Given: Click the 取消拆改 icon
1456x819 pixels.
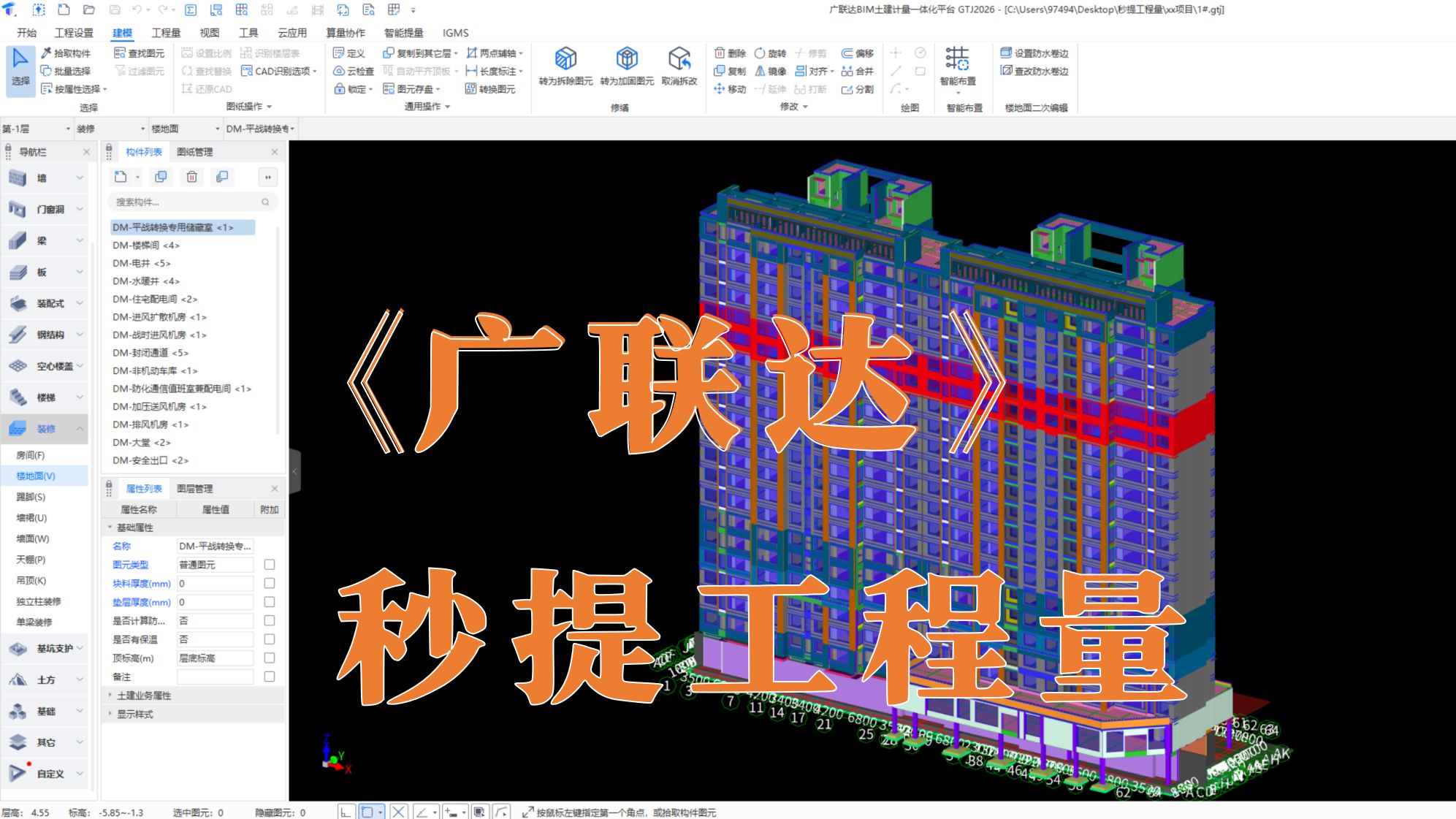Looking at the screenshot, I should [679, 58].
